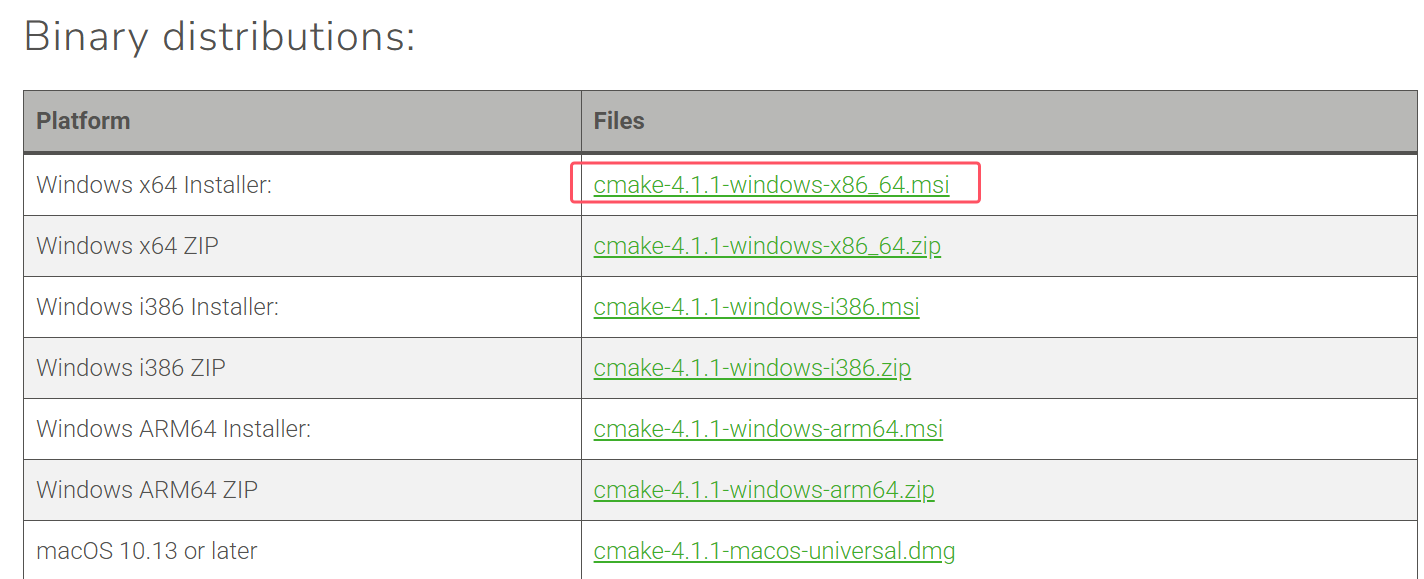Screen dimensions: 1424x579
Task: Click blank space beside the arm64.zip link
Action: point(1150,490)
